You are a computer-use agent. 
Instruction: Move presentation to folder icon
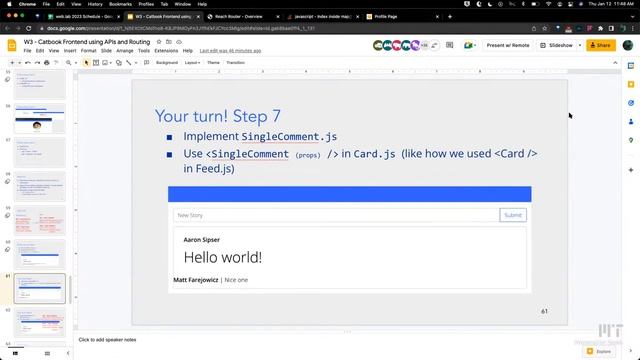[169, 42]
